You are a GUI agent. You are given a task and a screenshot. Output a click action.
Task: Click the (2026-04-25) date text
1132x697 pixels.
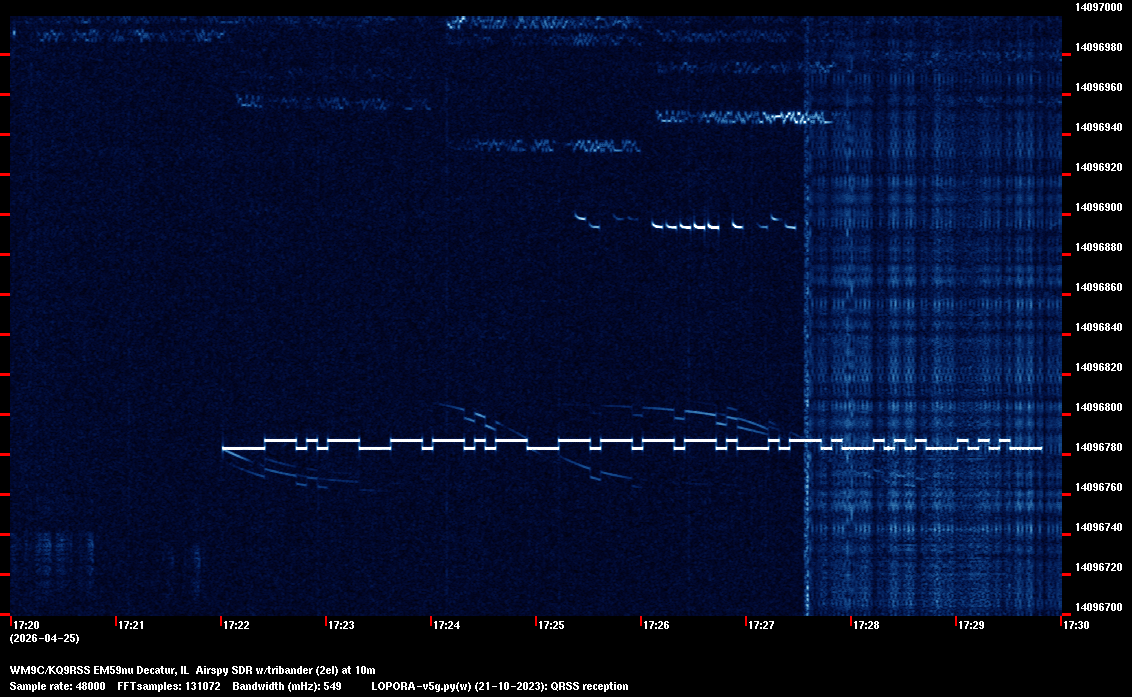tap(44, 638)
